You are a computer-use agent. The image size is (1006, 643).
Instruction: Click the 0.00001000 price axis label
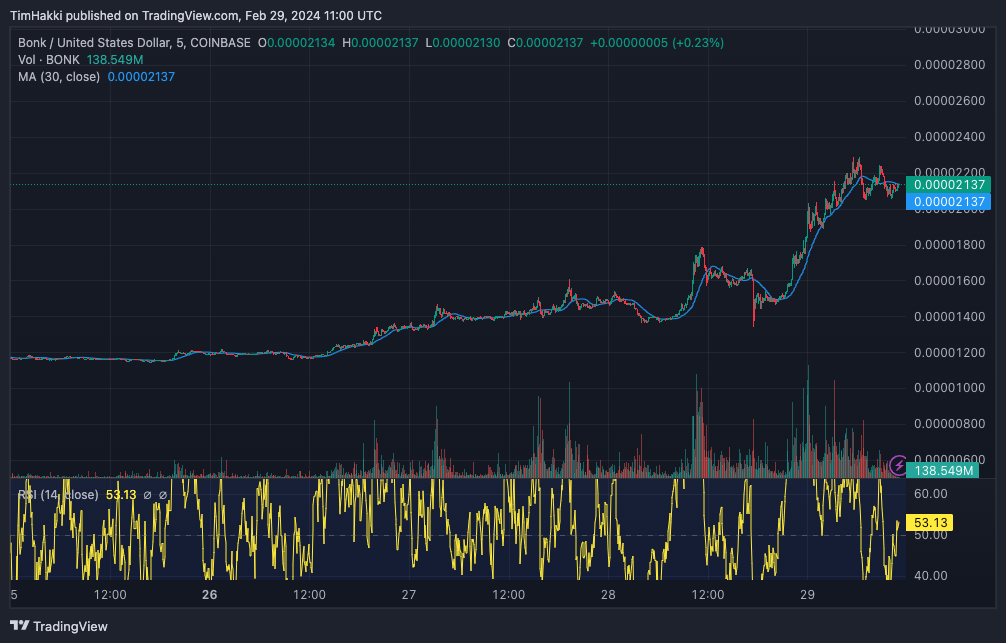tap(950, 388)
